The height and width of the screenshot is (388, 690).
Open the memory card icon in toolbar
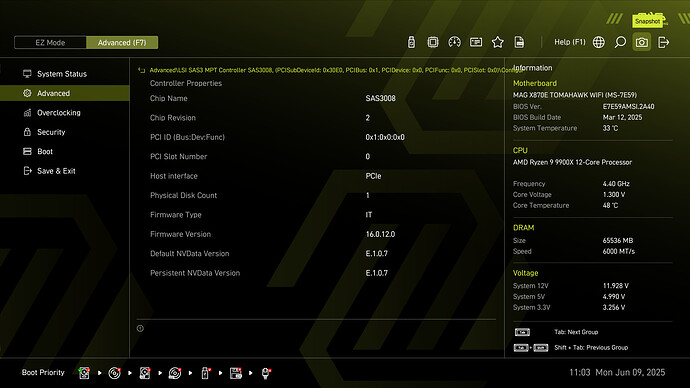click(x=476, y=42)
